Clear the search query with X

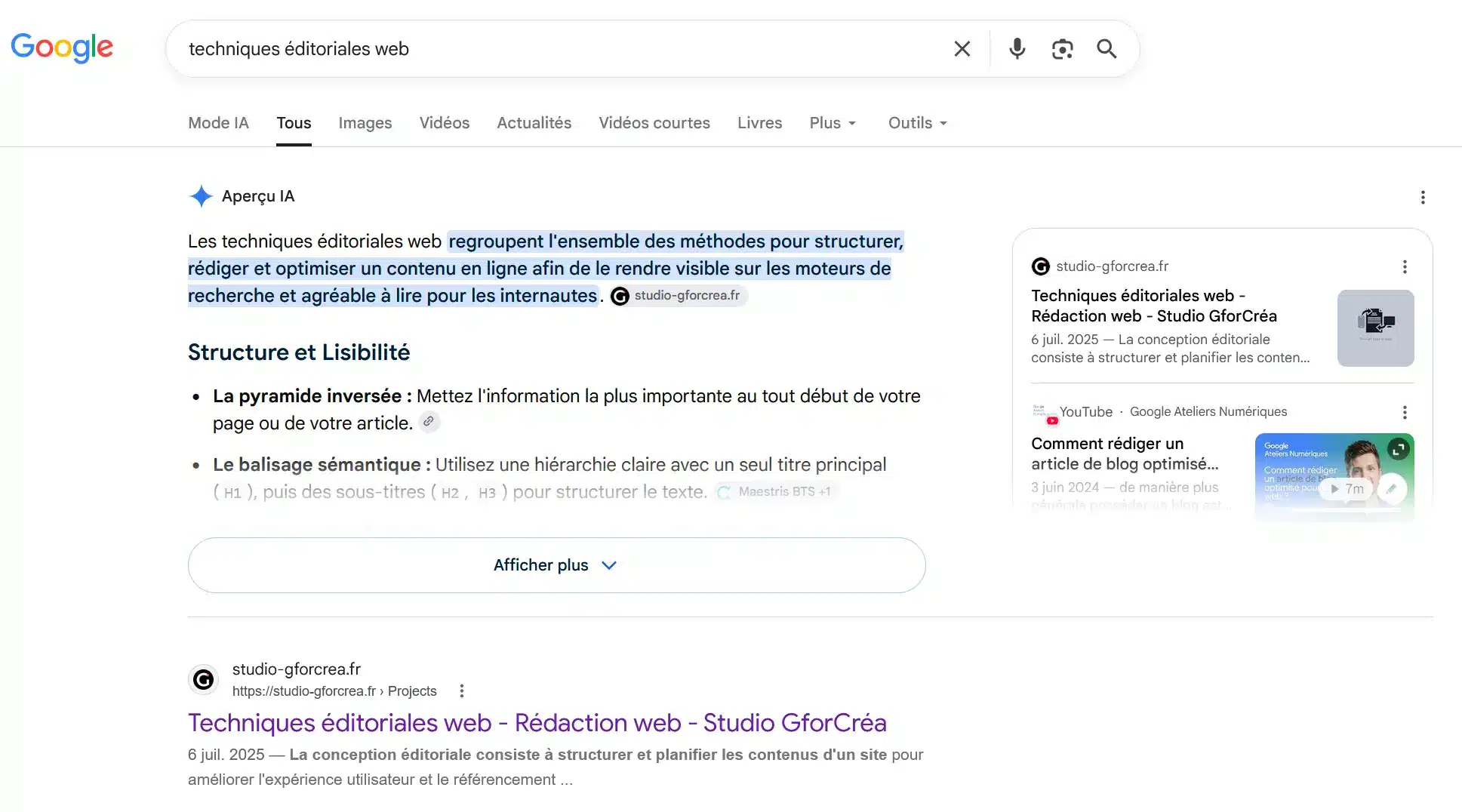pos(962,49)
